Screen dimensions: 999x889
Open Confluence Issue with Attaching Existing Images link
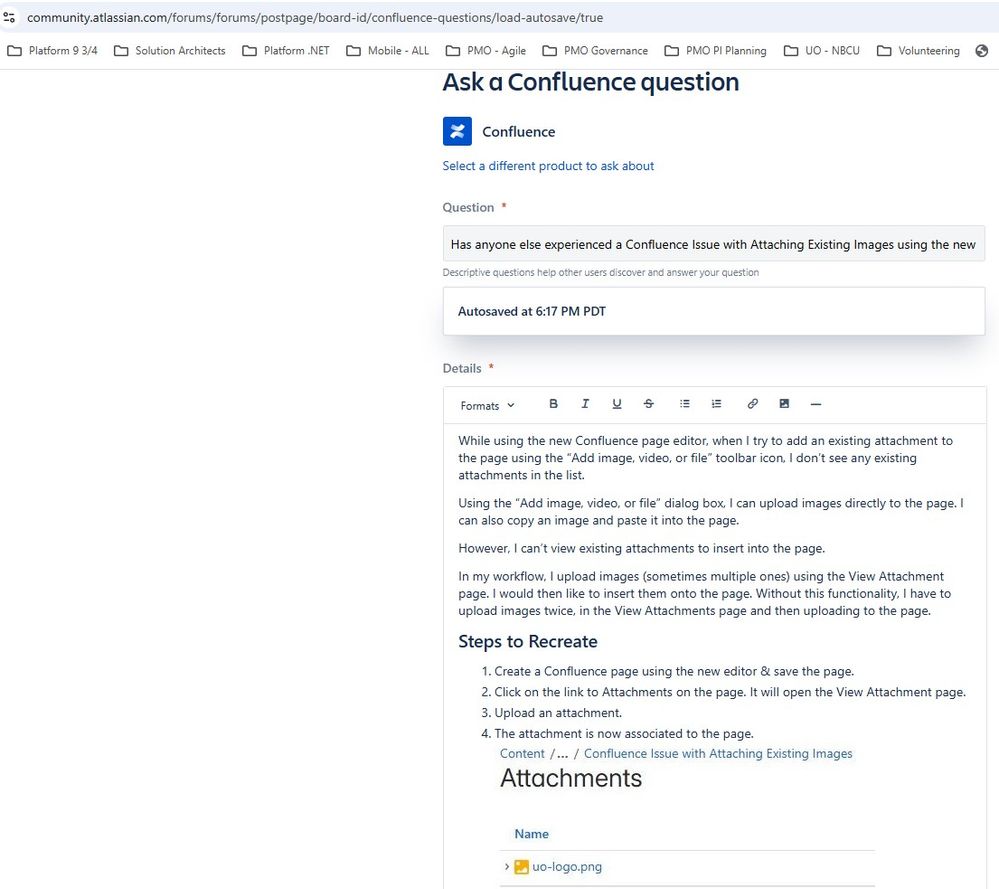tap(718, 753)
